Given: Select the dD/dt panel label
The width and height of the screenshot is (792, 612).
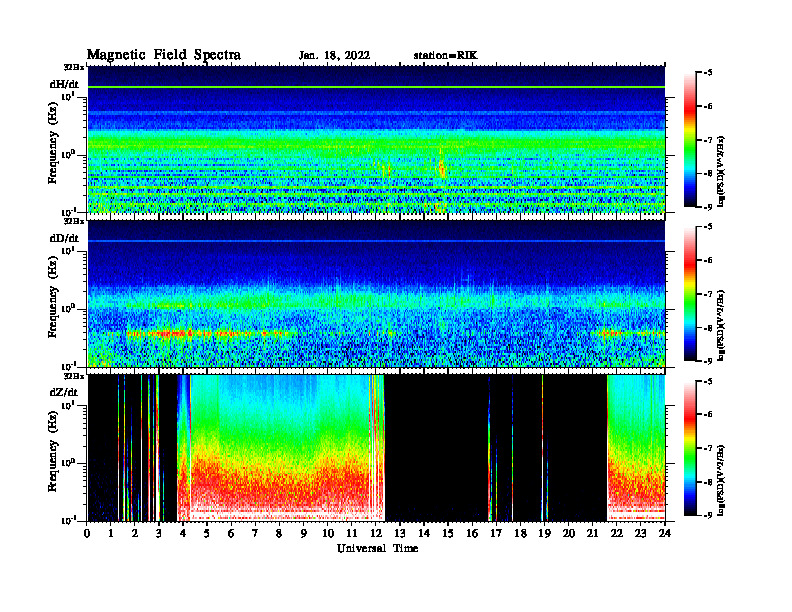Looking at the screenshot, I should coord(64,238).
